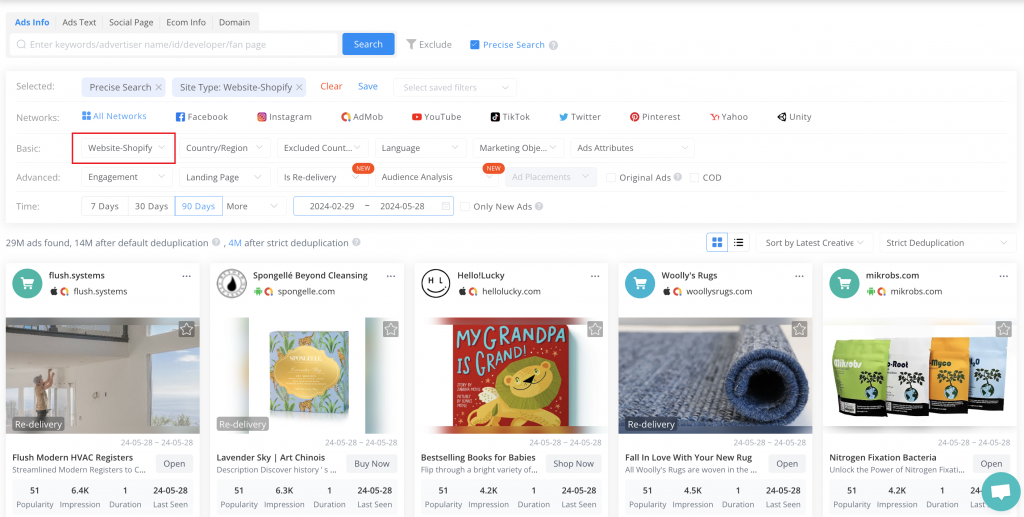Expand the Excluded Countries dropdown
This screenshot has height=517, width=1024.
tap(323, 148)
